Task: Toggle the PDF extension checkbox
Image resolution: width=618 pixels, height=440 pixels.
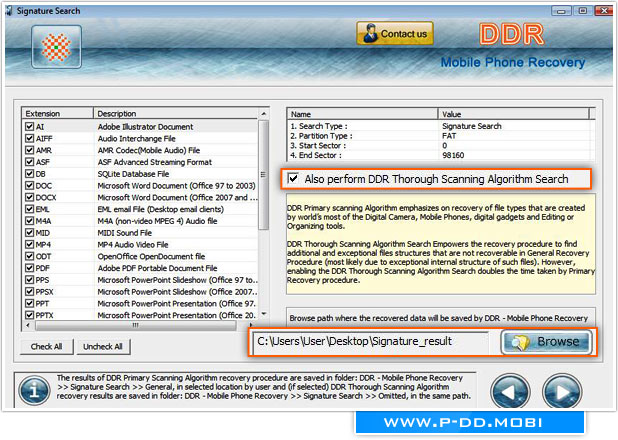Action: coord(29,268)
